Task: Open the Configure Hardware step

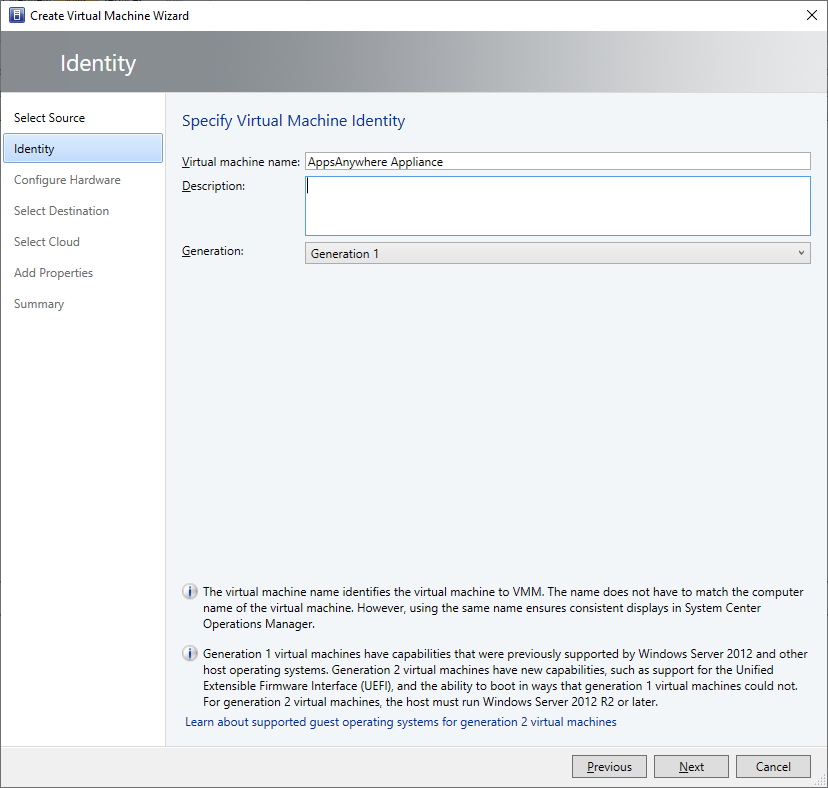Action: point(67,180)
